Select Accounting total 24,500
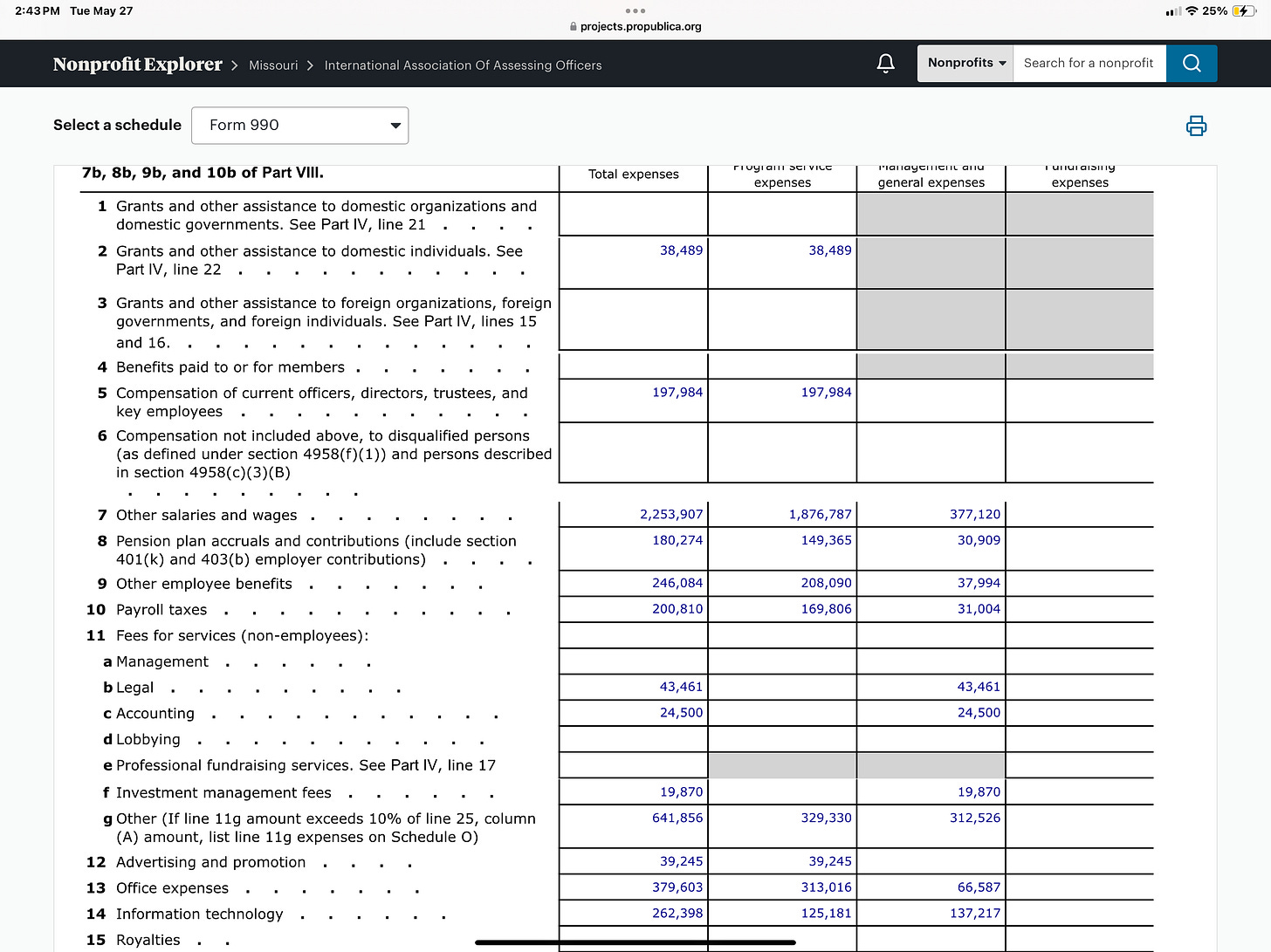The height and width of the screenshot is (952, 1271). [x=681, y=714]
